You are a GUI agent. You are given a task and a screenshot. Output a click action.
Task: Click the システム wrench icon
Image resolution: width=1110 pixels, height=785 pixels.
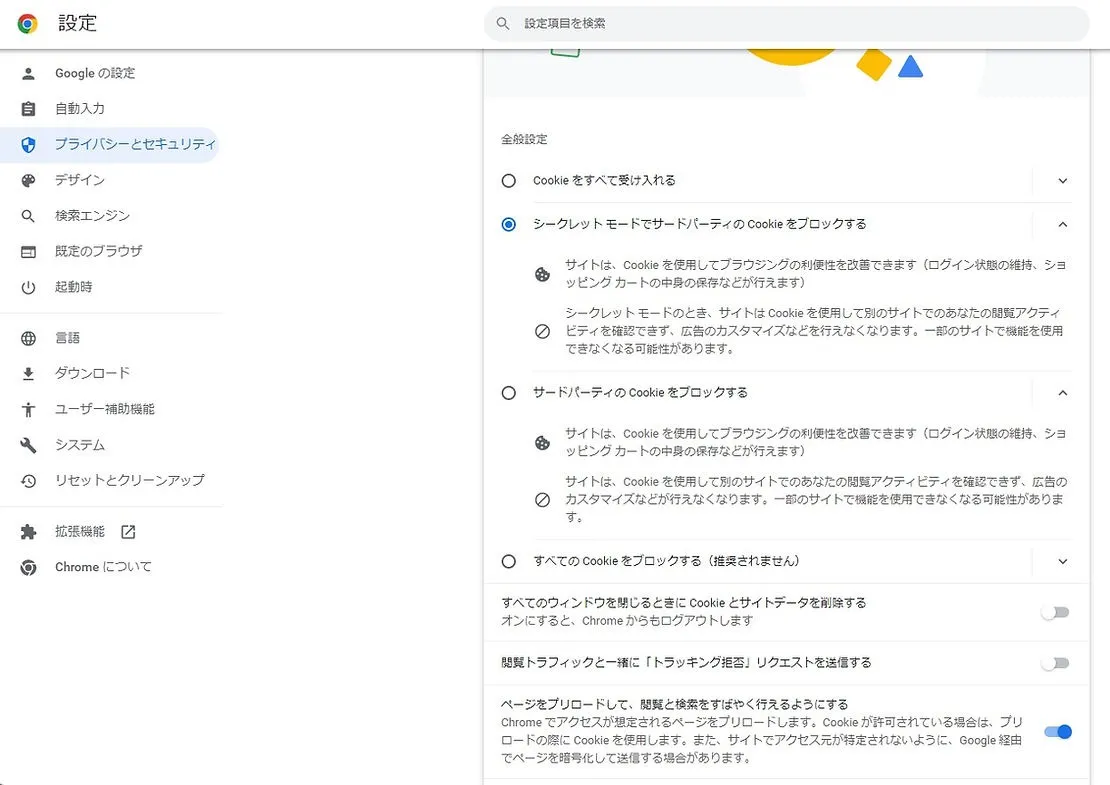pos(28,445)
